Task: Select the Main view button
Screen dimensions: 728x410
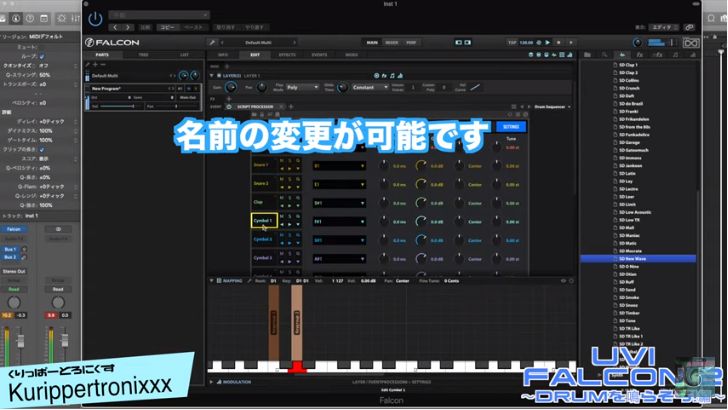Action: coord(372,43)
